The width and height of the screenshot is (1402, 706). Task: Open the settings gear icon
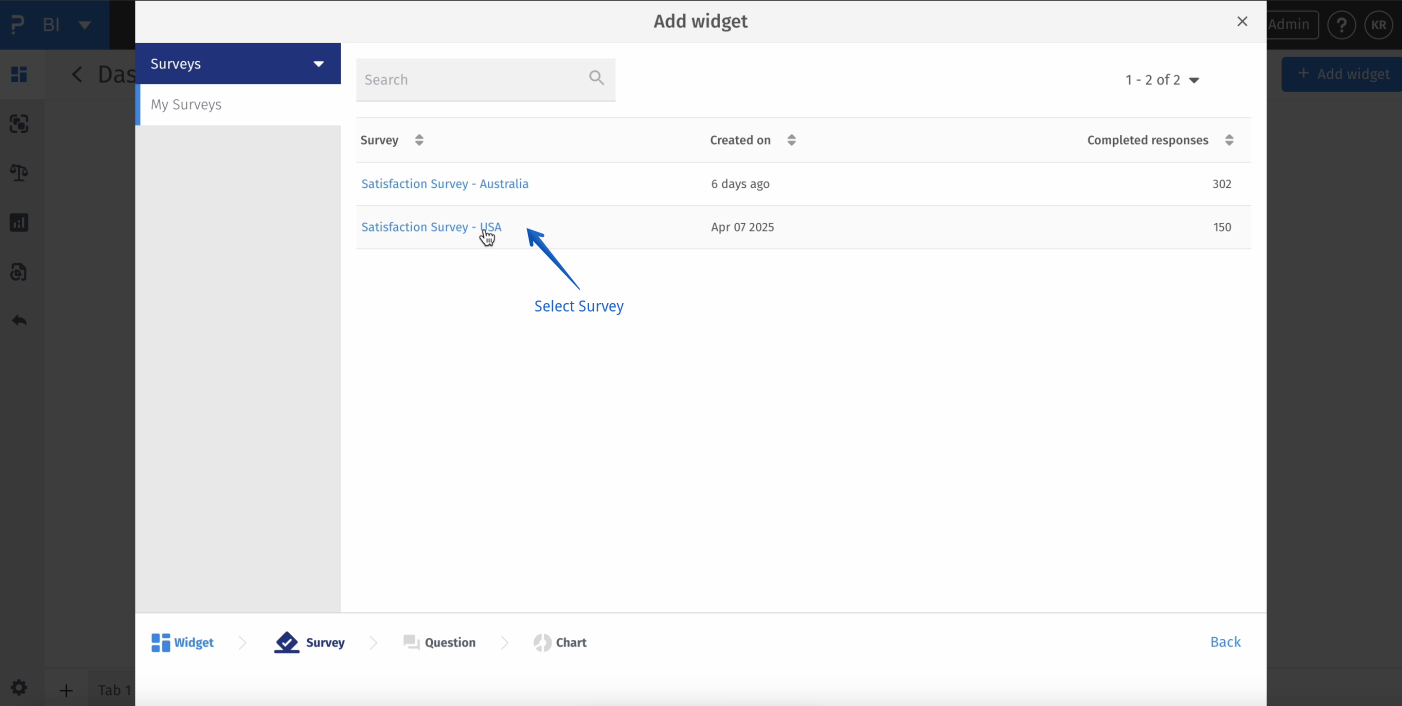pyautogui.click(x=19, y=688)
